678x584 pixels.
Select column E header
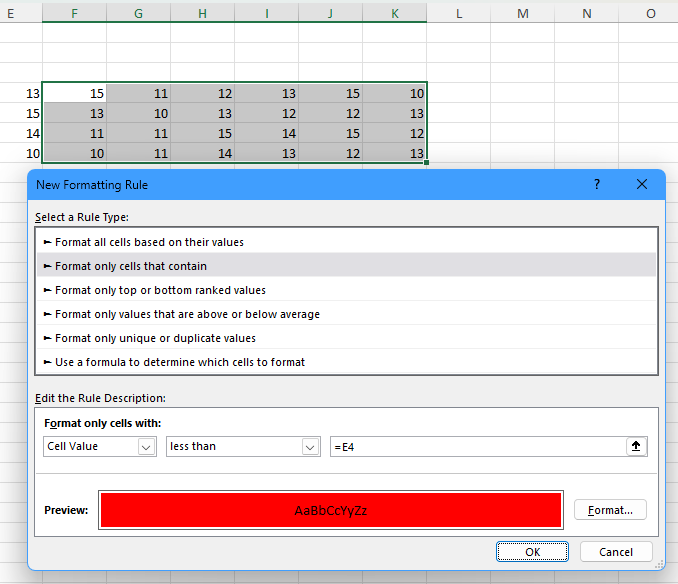(21, 13)
